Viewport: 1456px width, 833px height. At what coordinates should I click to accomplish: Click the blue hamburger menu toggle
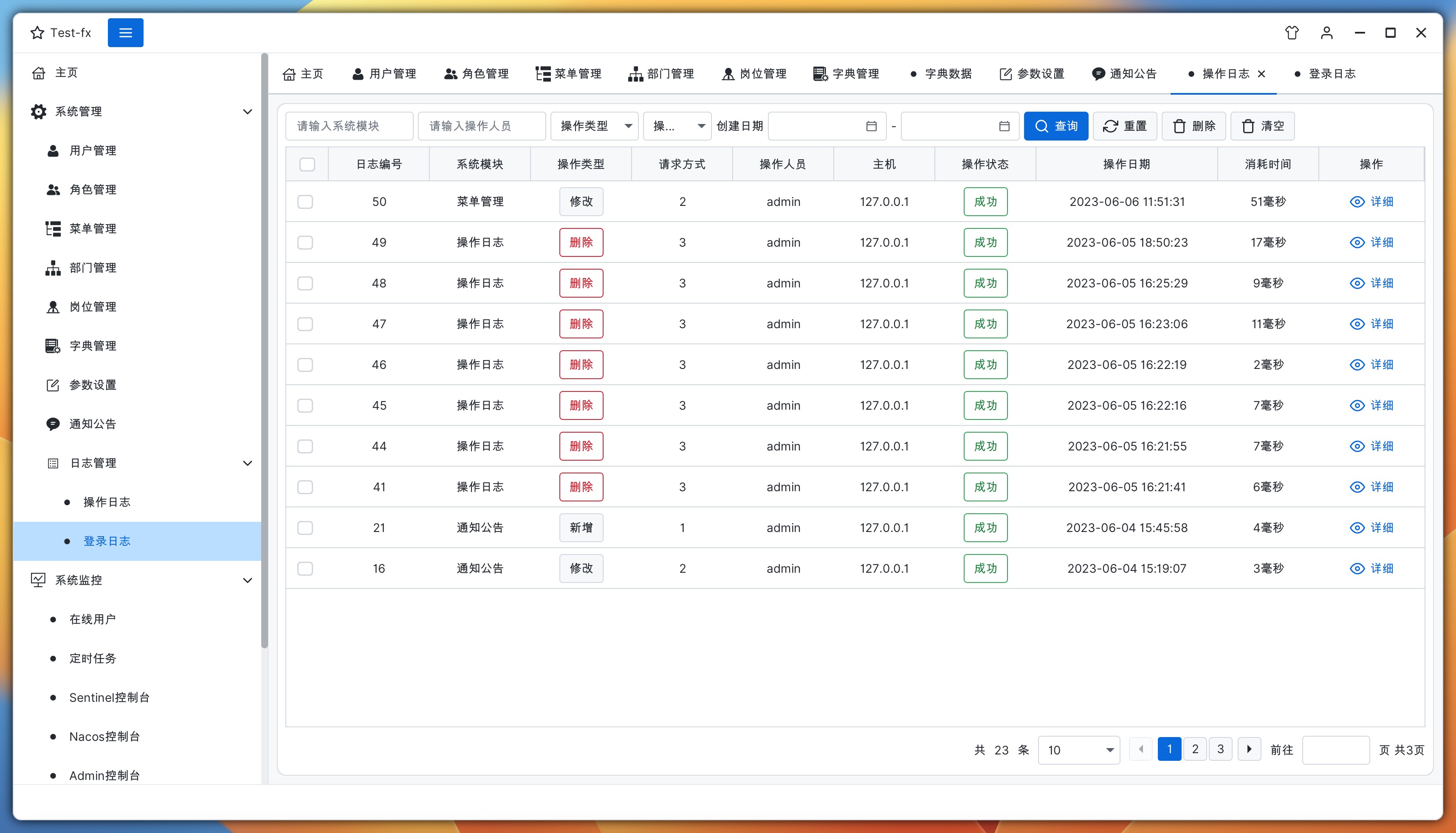[125, 33]
